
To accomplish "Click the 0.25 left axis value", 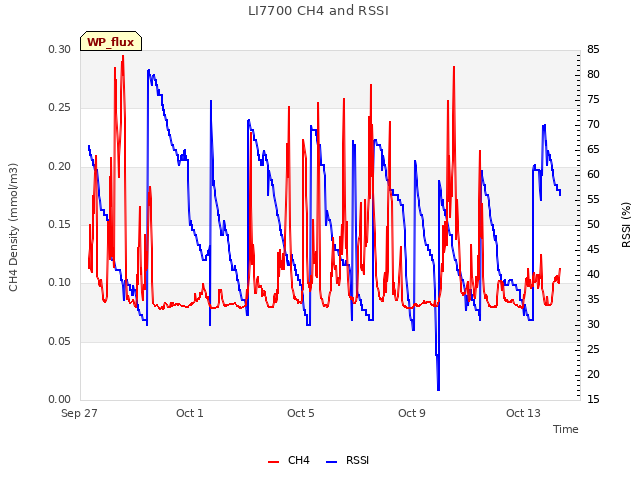I will (60, 108).
